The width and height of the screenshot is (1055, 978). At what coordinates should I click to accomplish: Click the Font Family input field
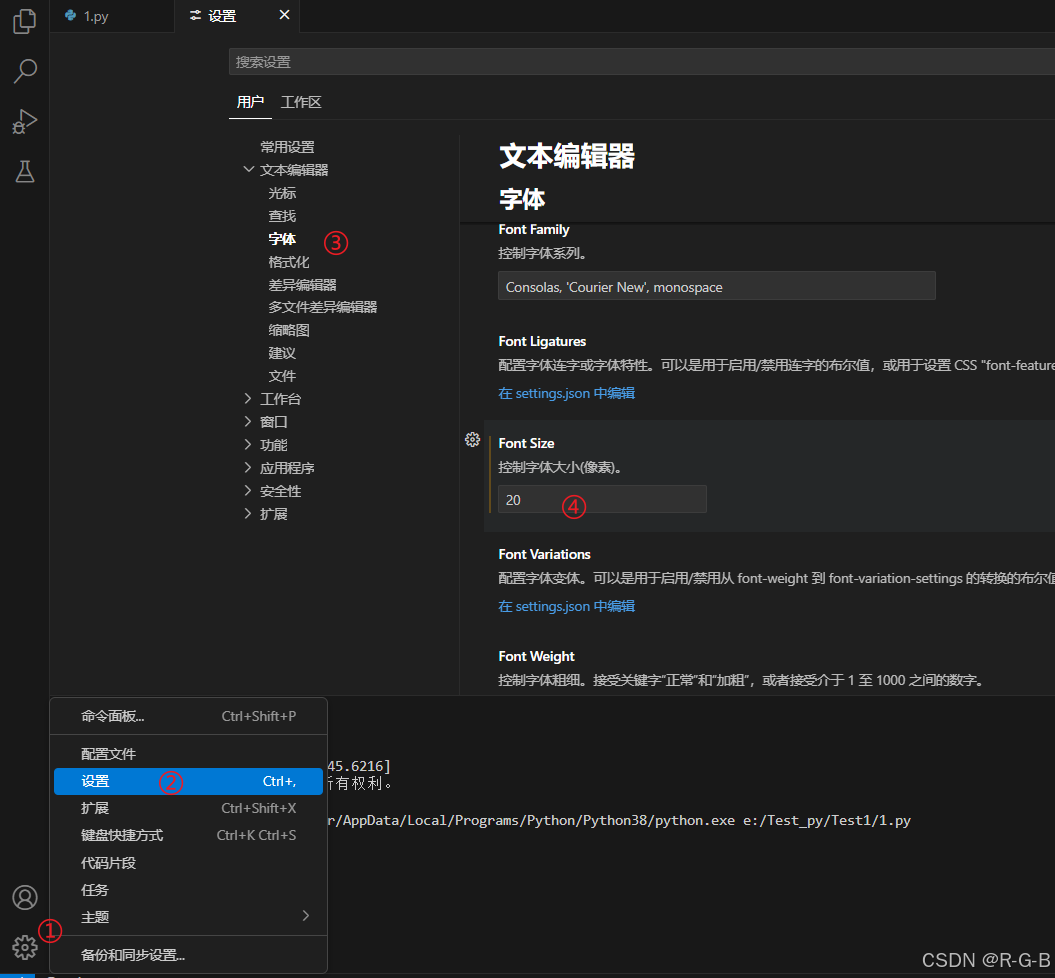[x=717, y=287]
